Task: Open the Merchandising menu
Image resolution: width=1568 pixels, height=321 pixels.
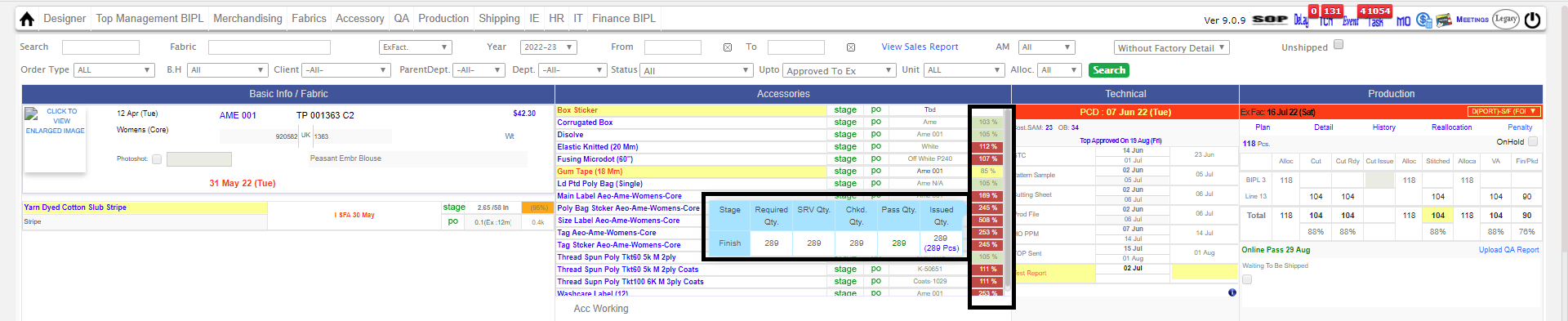Action: [247, 18]
